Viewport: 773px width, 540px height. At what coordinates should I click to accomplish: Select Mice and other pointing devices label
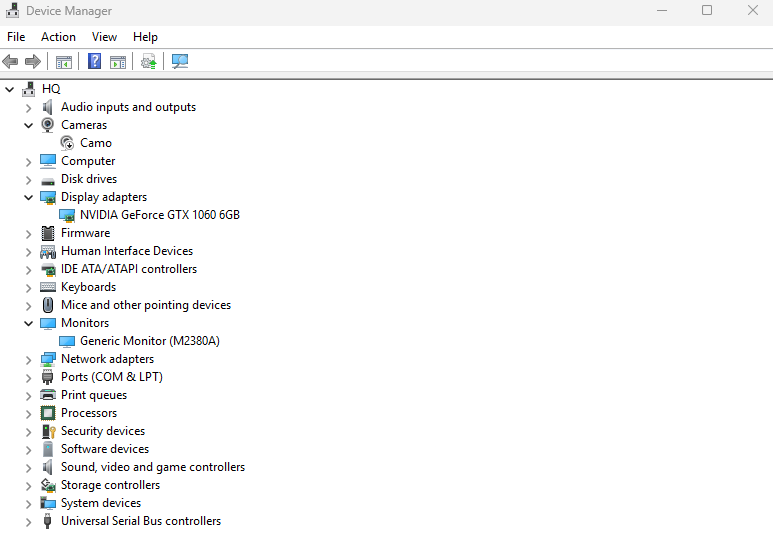pyautogui.click(x=146, y=305)
